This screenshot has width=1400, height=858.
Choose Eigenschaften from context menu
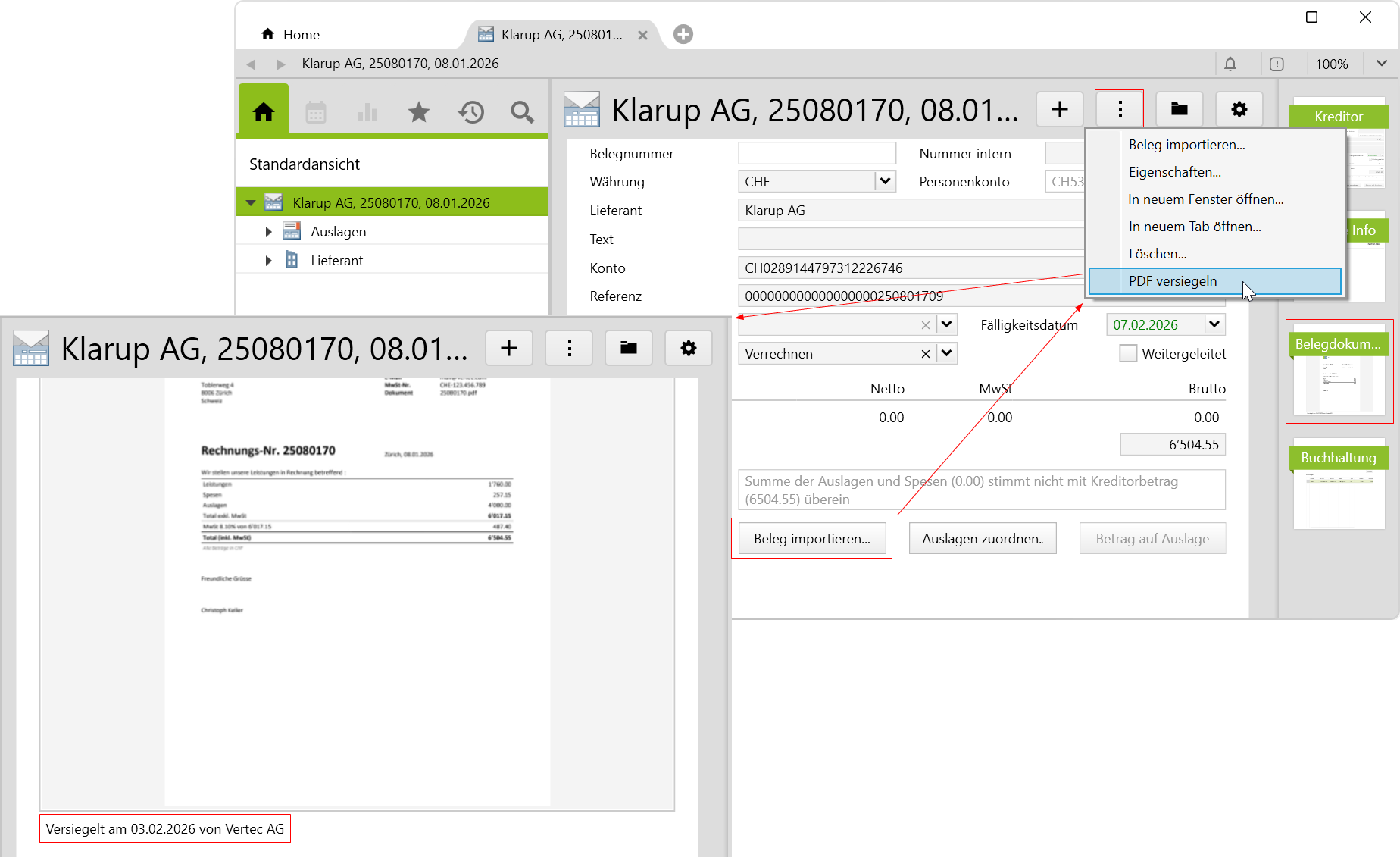pos(1174,172)
